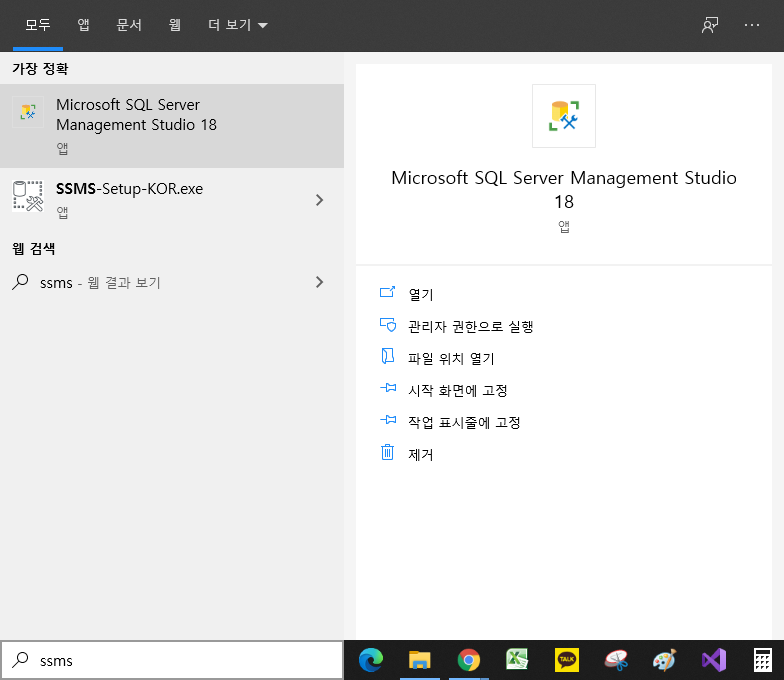
Task: Click the magnifier icon beside the ssms web result
Action: tap(20, 282)
